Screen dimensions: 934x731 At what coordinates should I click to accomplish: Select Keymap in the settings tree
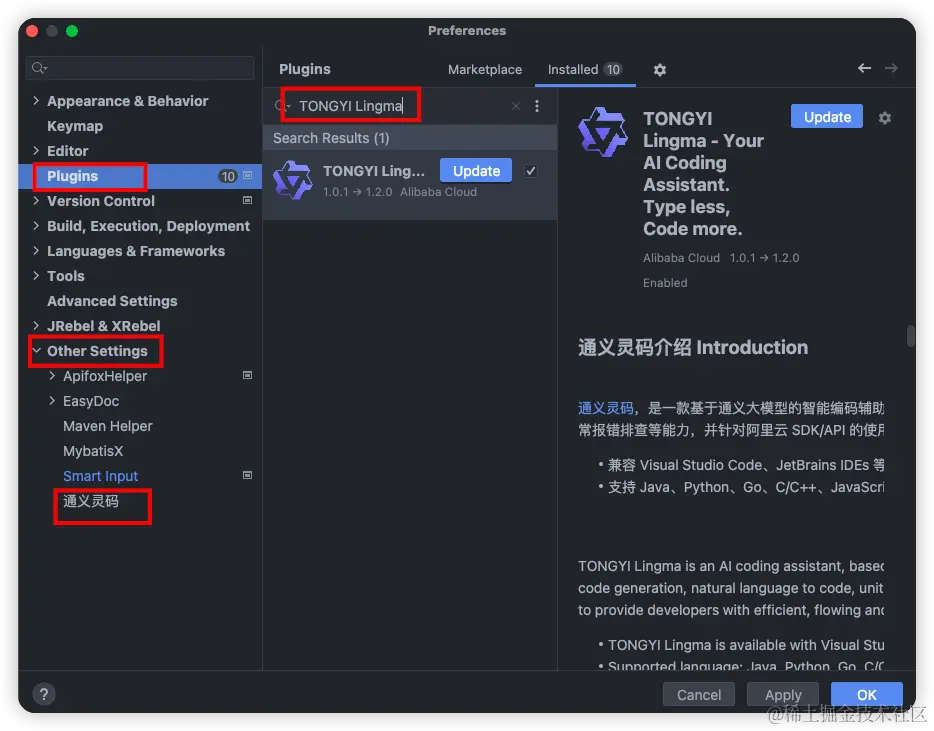point(75,126)
